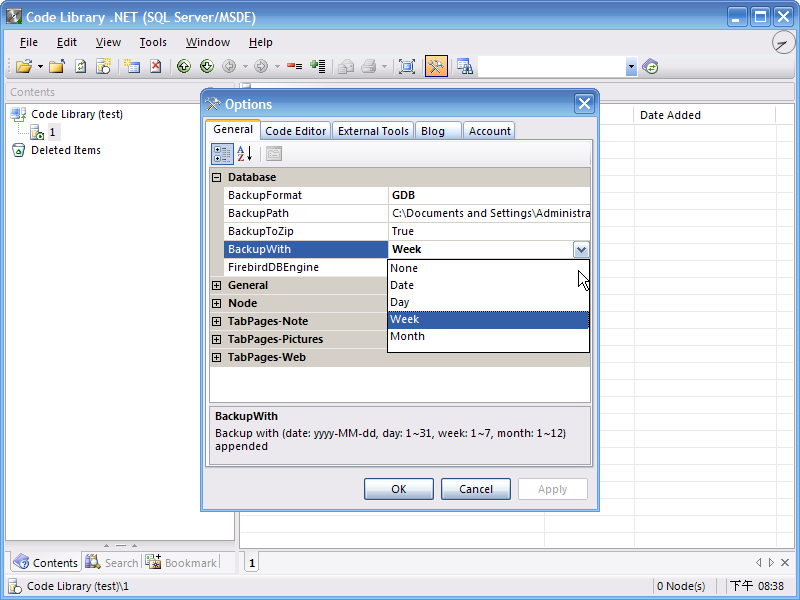The width and height of the screenshot is (800, 600).
Task: Toggle the Full Screen toolbar icon
Action: [407, 66]
